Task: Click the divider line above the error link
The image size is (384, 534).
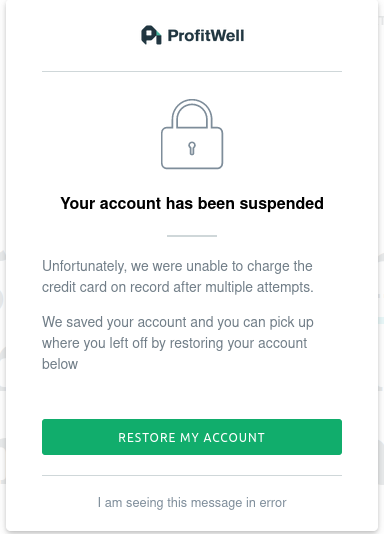Action: 192,475
